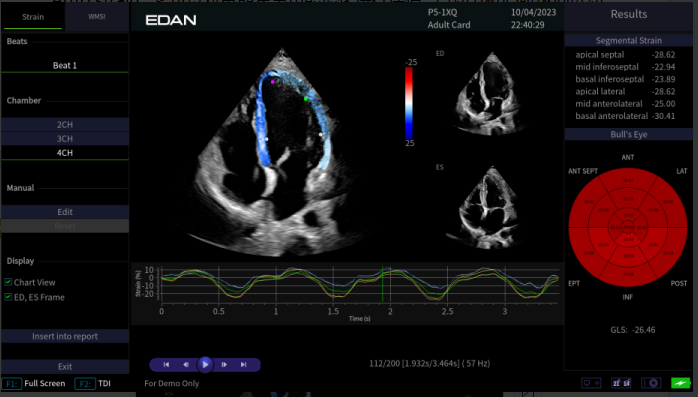This screenshot has width=698, height=397.
Task: Click the network connection status icon
Action: 591,383
